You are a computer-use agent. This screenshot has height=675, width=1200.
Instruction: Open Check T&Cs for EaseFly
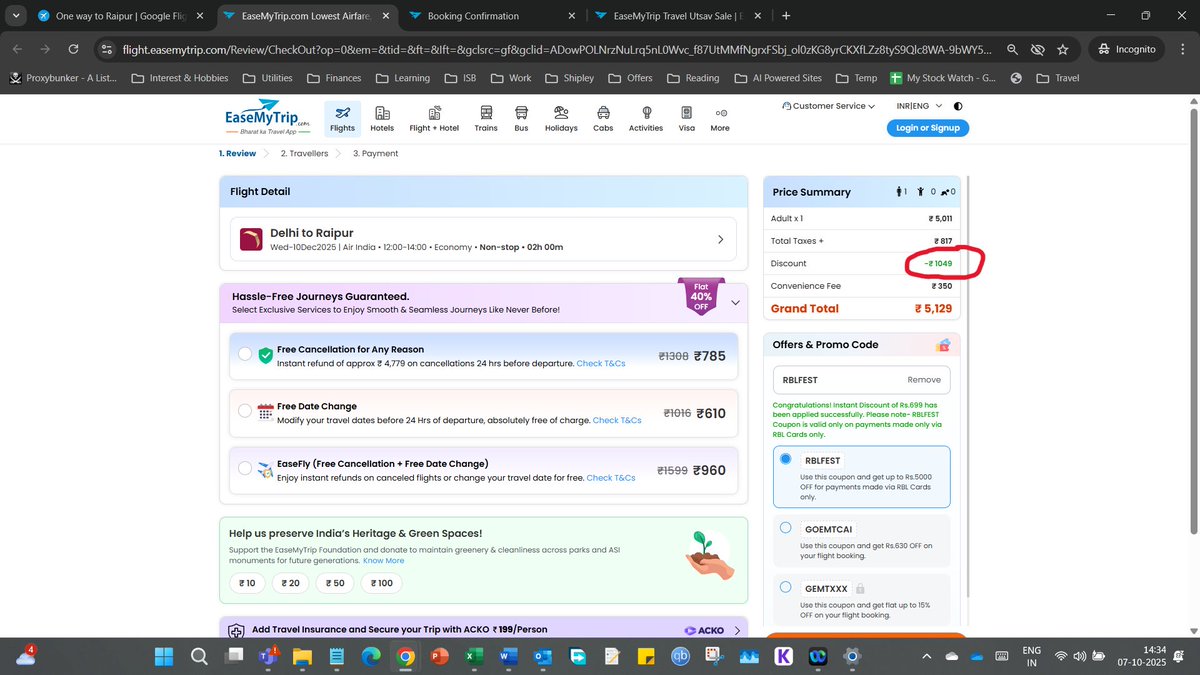[x=611, y=478]
